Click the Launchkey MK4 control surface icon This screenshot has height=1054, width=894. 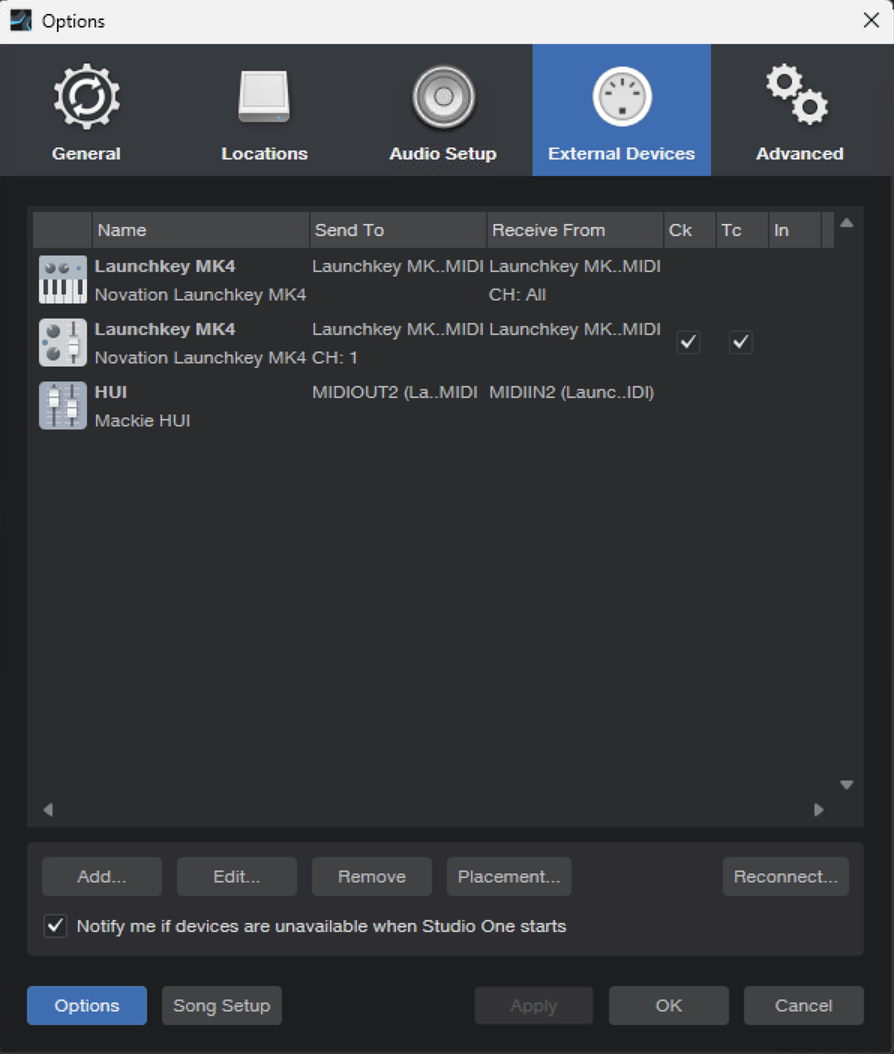[63, 343]
